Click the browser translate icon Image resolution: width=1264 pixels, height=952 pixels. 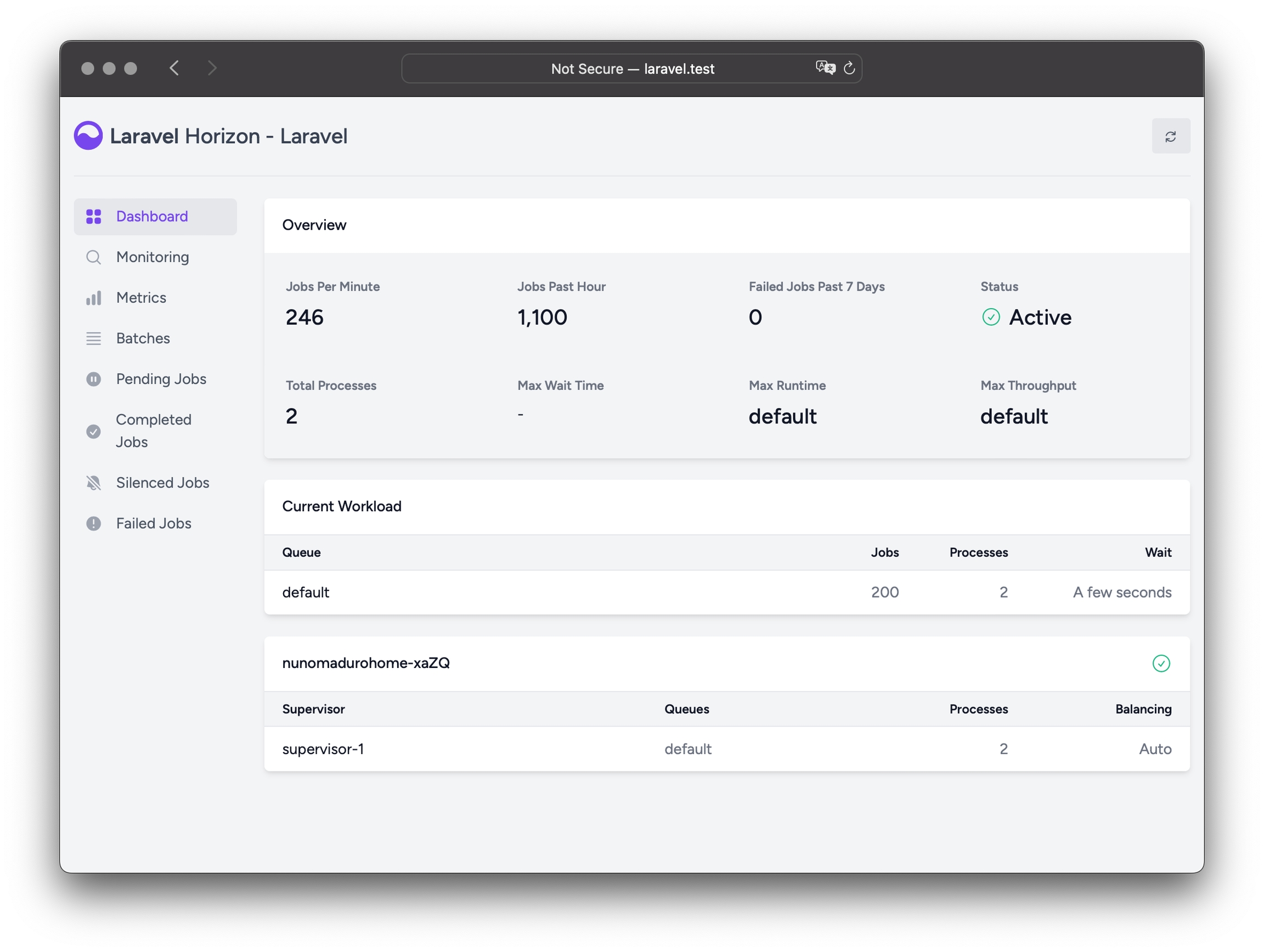(x=825, y=68)
